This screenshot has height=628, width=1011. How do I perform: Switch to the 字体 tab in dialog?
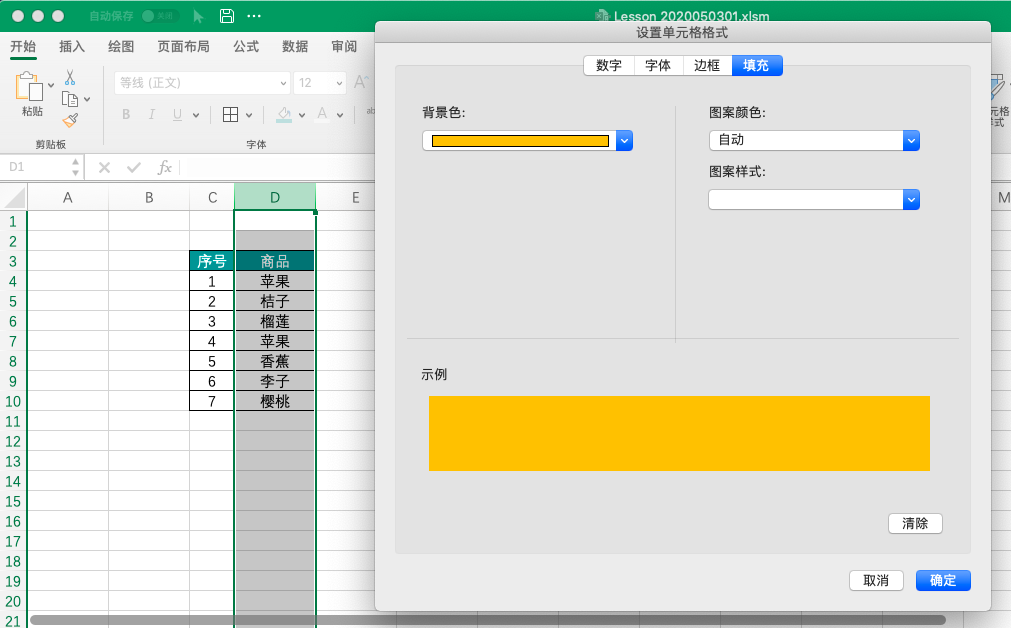click(x=658, y=65)
